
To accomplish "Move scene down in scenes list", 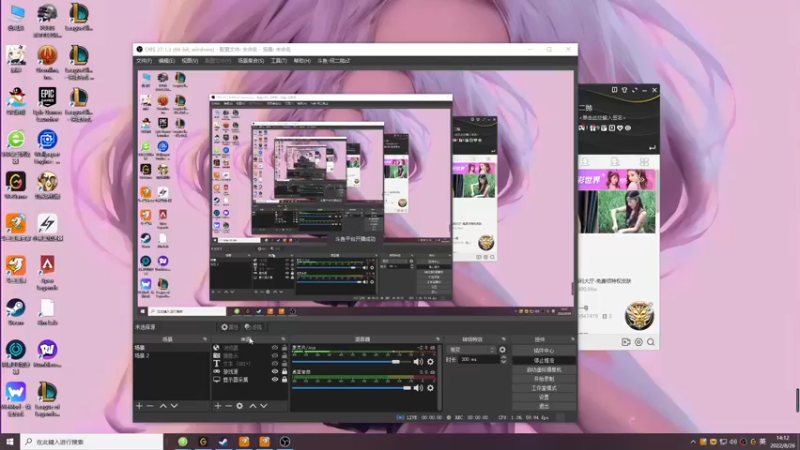I will [x=174, y=406].
